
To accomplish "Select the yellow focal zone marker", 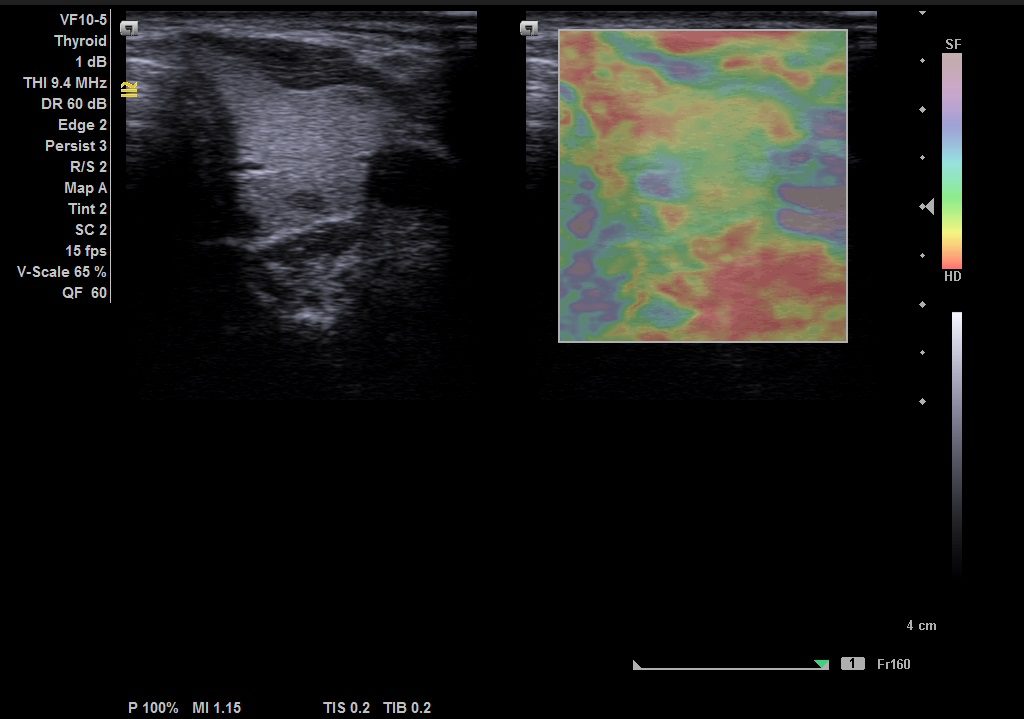I will click(x=129, y=89).
